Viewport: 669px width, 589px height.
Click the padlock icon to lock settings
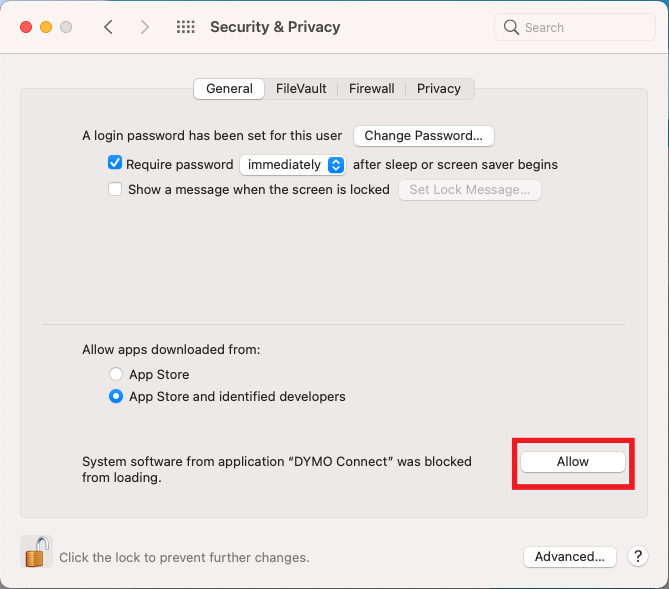click(x=36, y=551)
